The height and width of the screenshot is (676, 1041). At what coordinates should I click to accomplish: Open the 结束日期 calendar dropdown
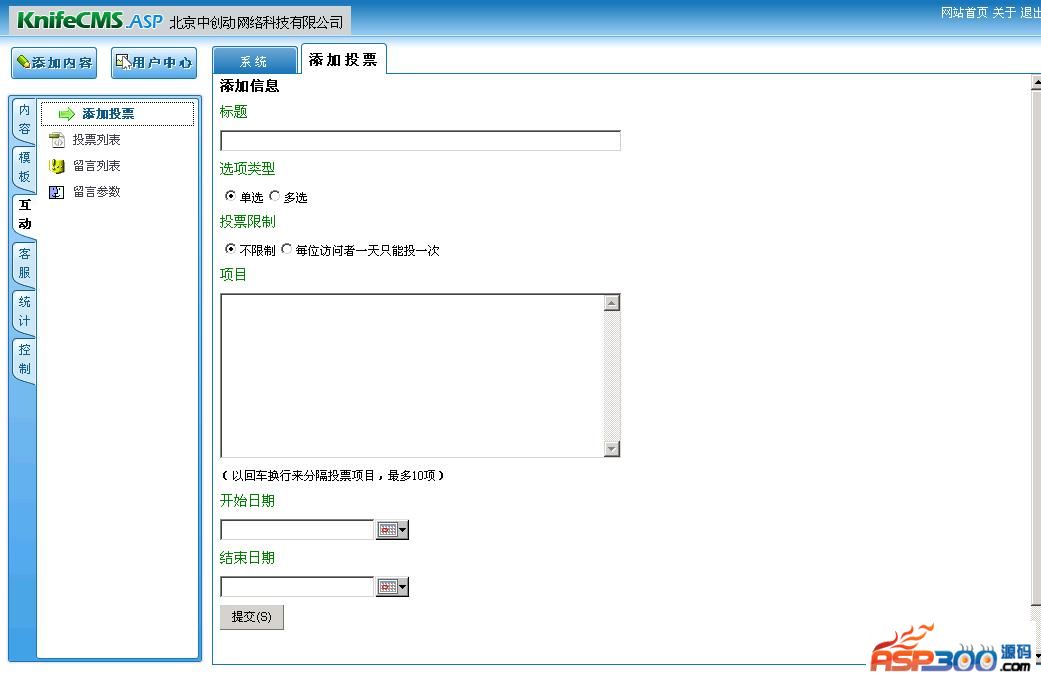coord(392,586)
